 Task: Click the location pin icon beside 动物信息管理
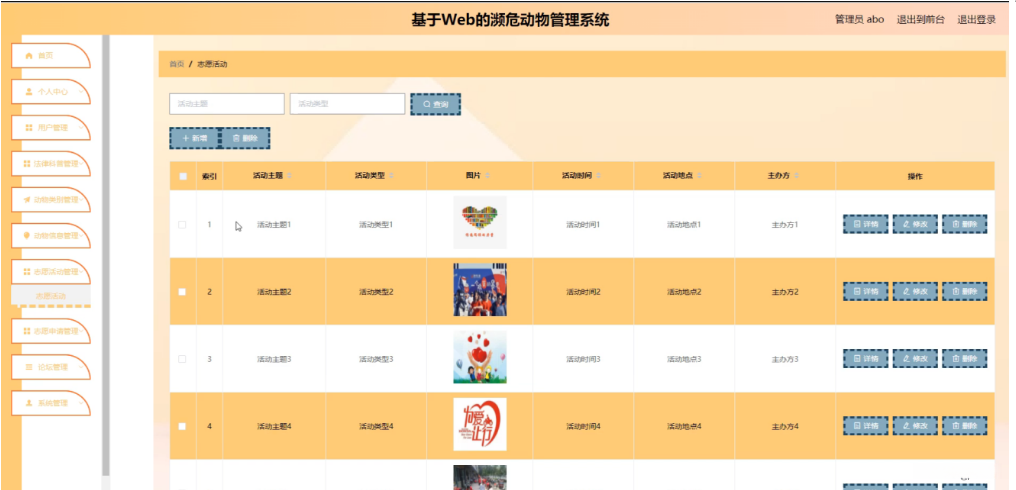(27, 235)
